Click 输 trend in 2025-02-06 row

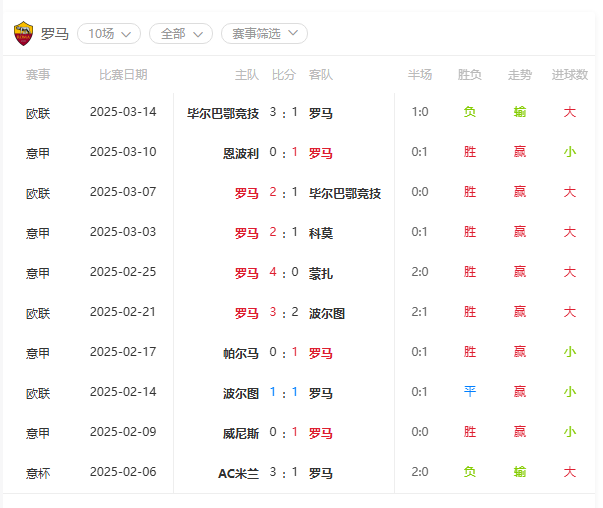(520, 472)
